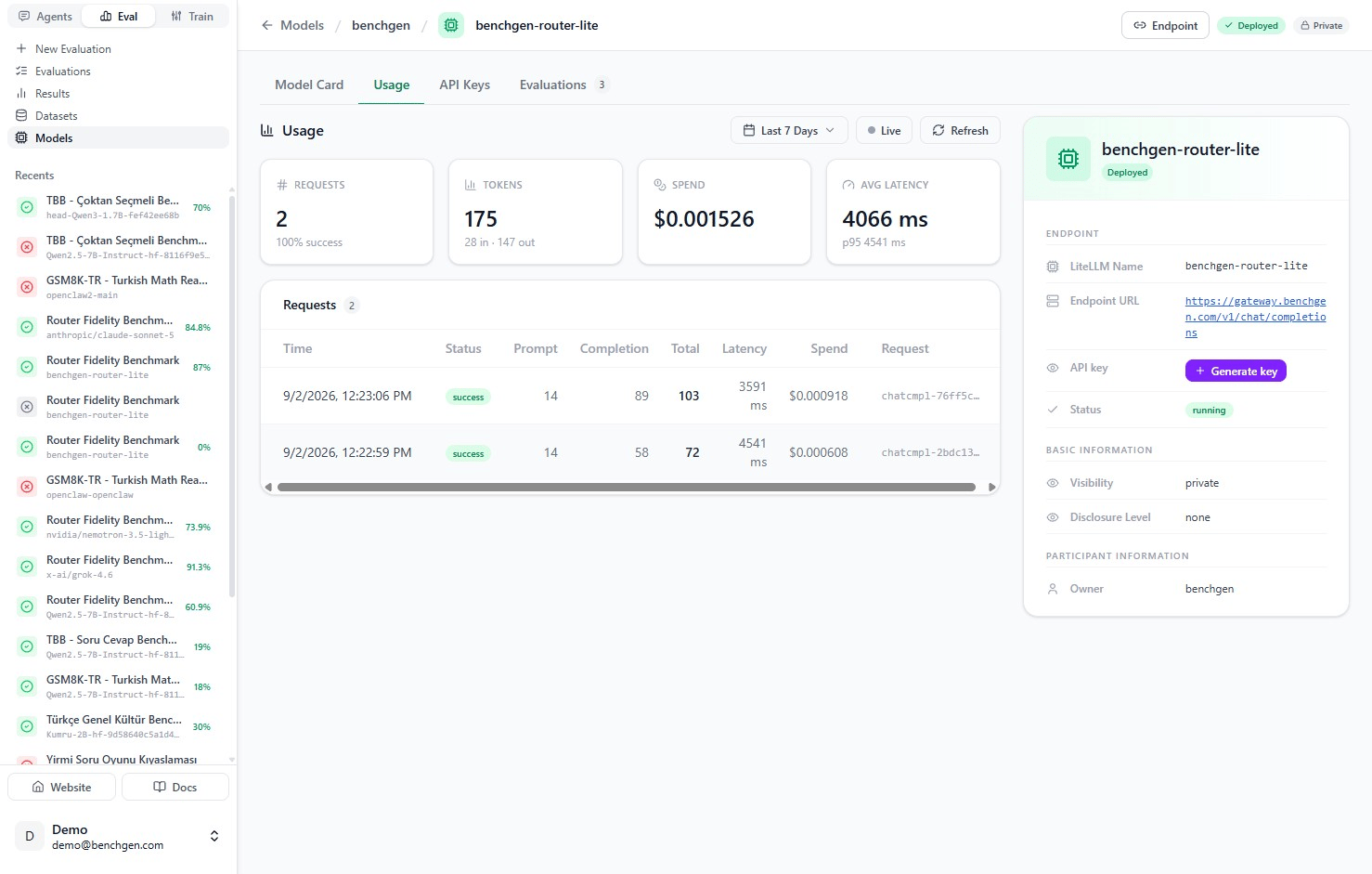Viewport: 1372px width, 874px height.
Task: Open New Evaluation in the sidebar
Action: point(118,48)
